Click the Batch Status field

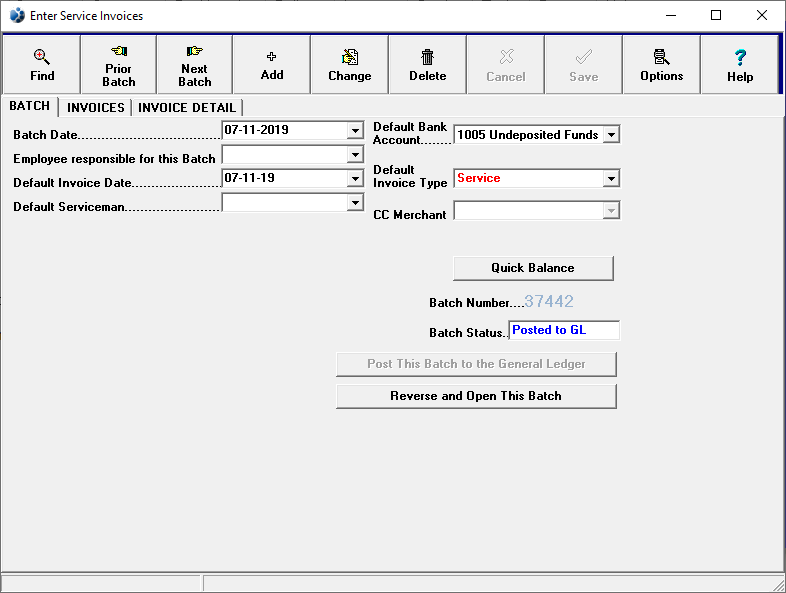564,331
